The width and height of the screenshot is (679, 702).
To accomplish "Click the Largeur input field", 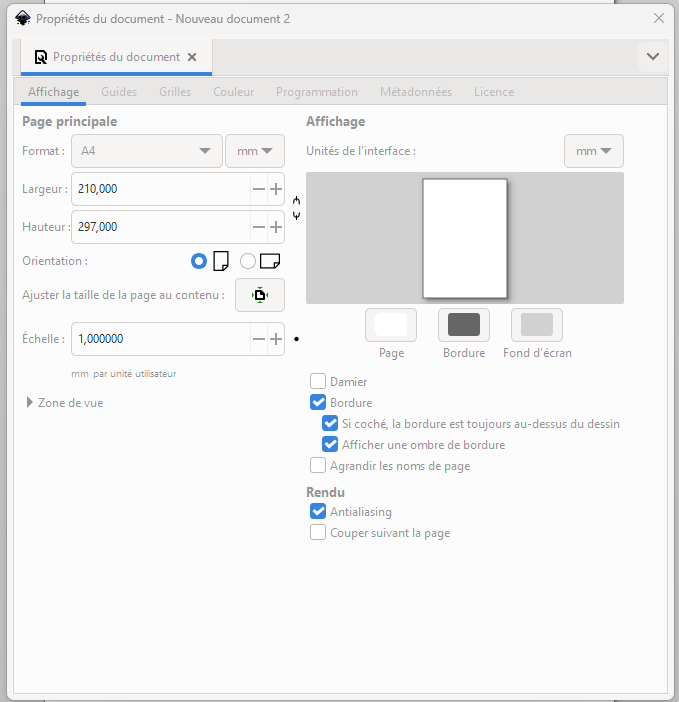I will tap(160, 189).
